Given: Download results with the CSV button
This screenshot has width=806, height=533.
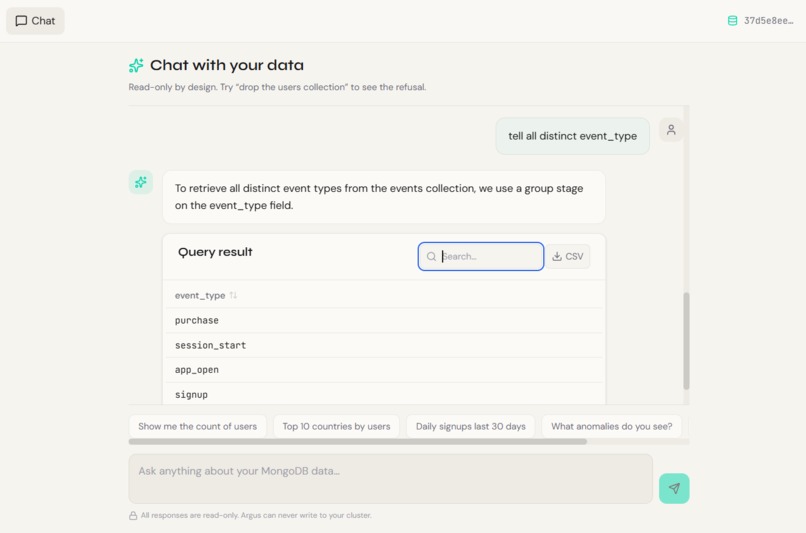Looking at the screenshot, I should [567, 256].
